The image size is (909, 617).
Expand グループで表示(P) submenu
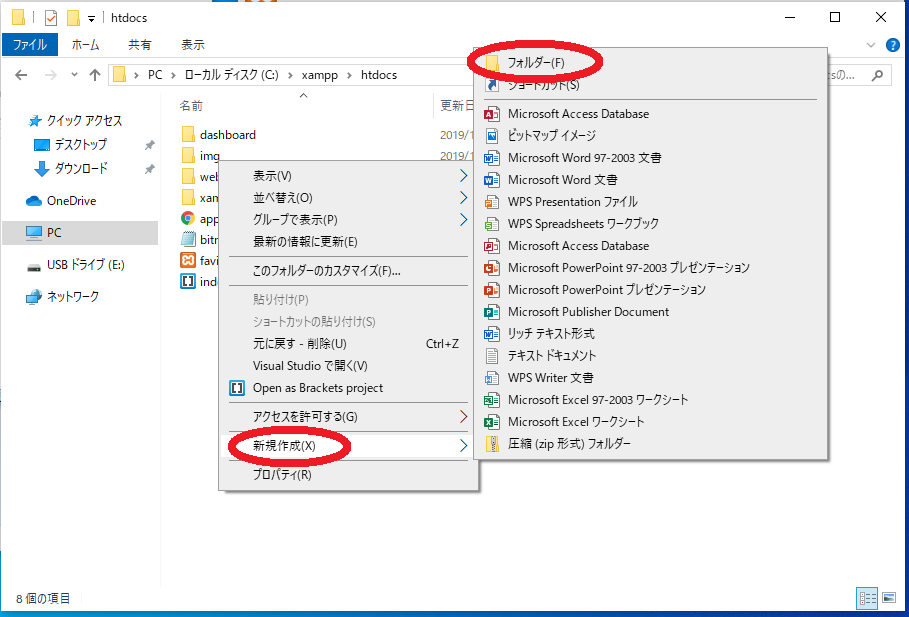[x=463, y=220]
